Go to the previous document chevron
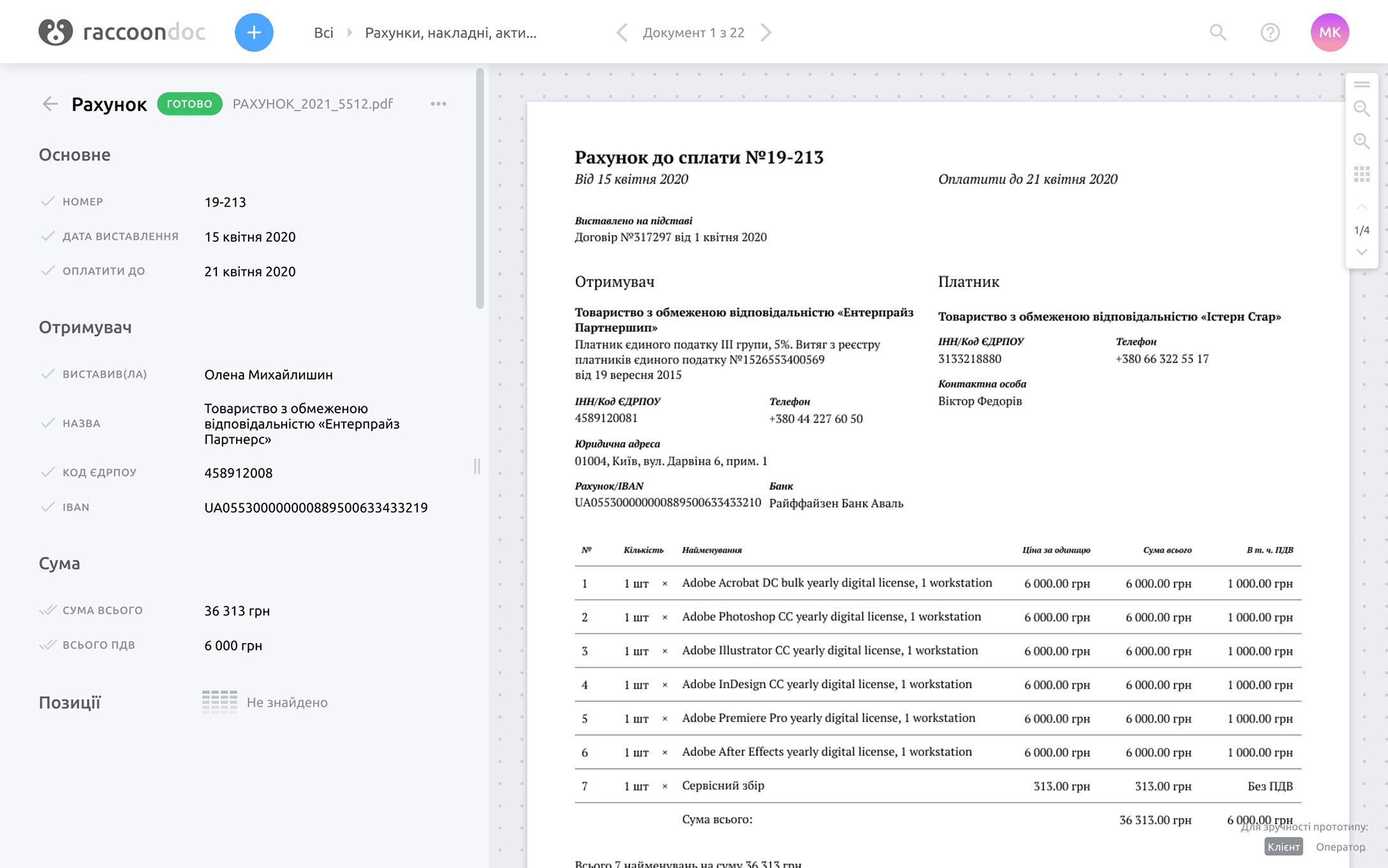Image resolution: width=1388 pixels, height=868 pixels. (622, 33)
